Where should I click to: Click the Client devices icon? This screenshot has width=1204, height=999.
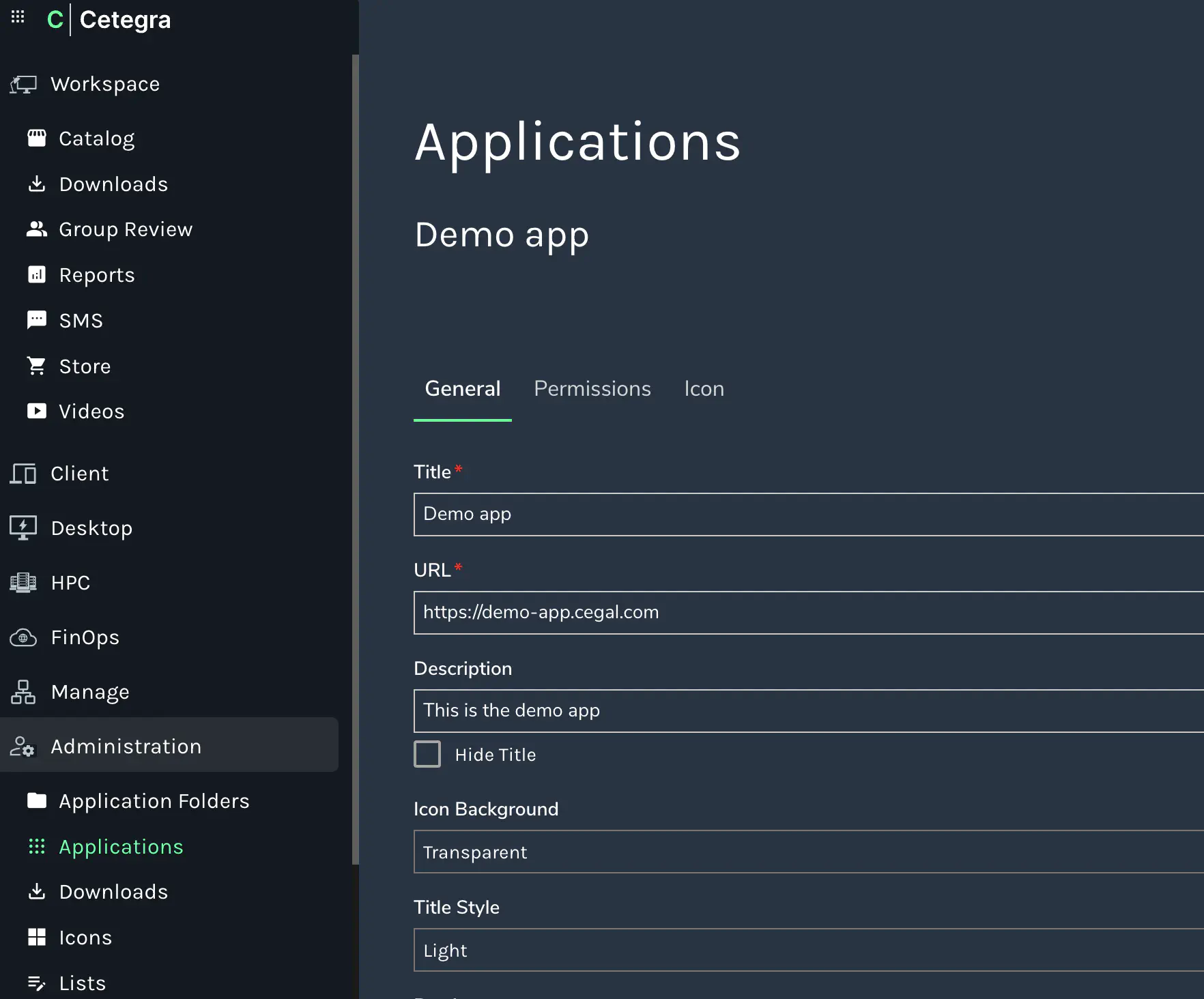coord(23,474)
